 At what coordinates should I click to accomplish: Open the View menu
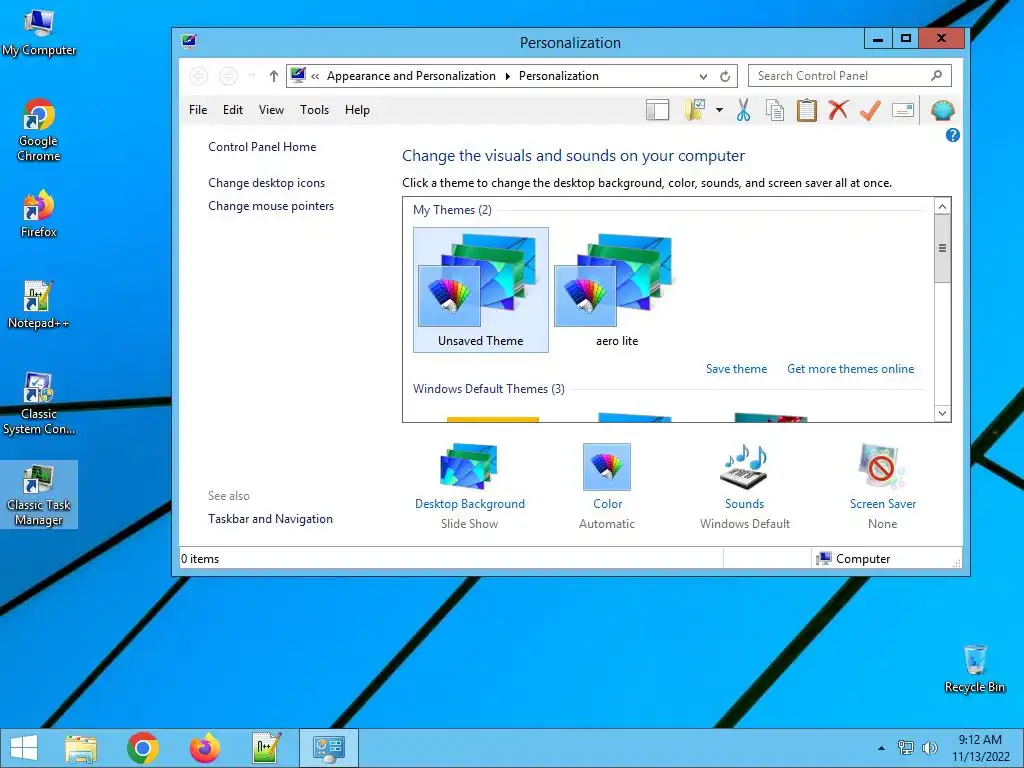pyautogui.click(x=271, y=110)
